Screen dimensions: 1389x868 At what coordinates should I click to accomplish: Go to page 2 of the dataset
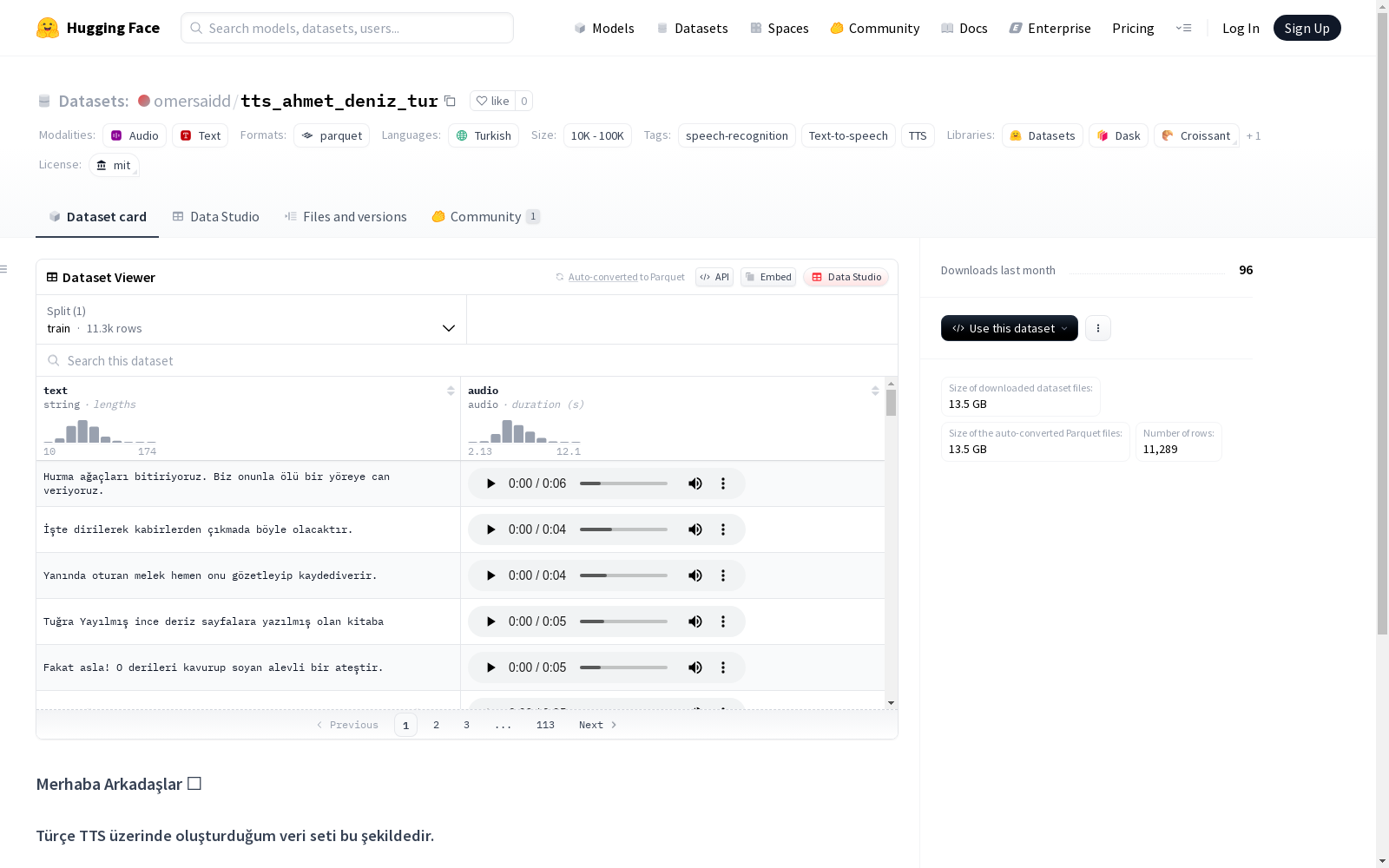pos(436,725)
